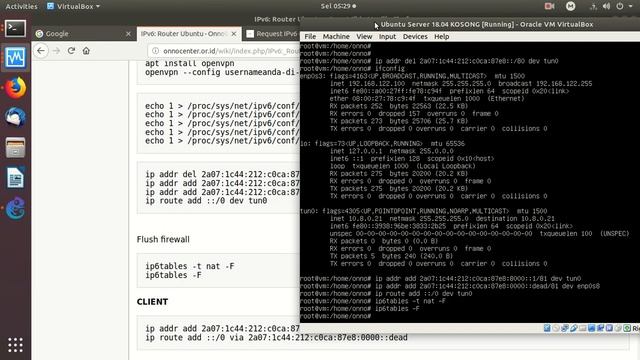View site info icon in address bar
The image size is (640, 360).
(155, 51)
